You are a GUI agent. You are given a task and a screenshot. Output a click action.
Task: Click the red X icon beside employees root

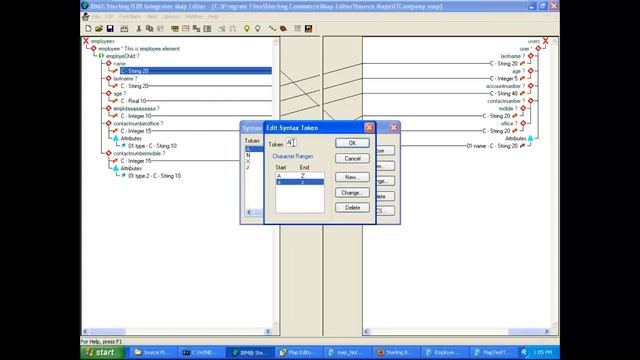click(86, 41)
